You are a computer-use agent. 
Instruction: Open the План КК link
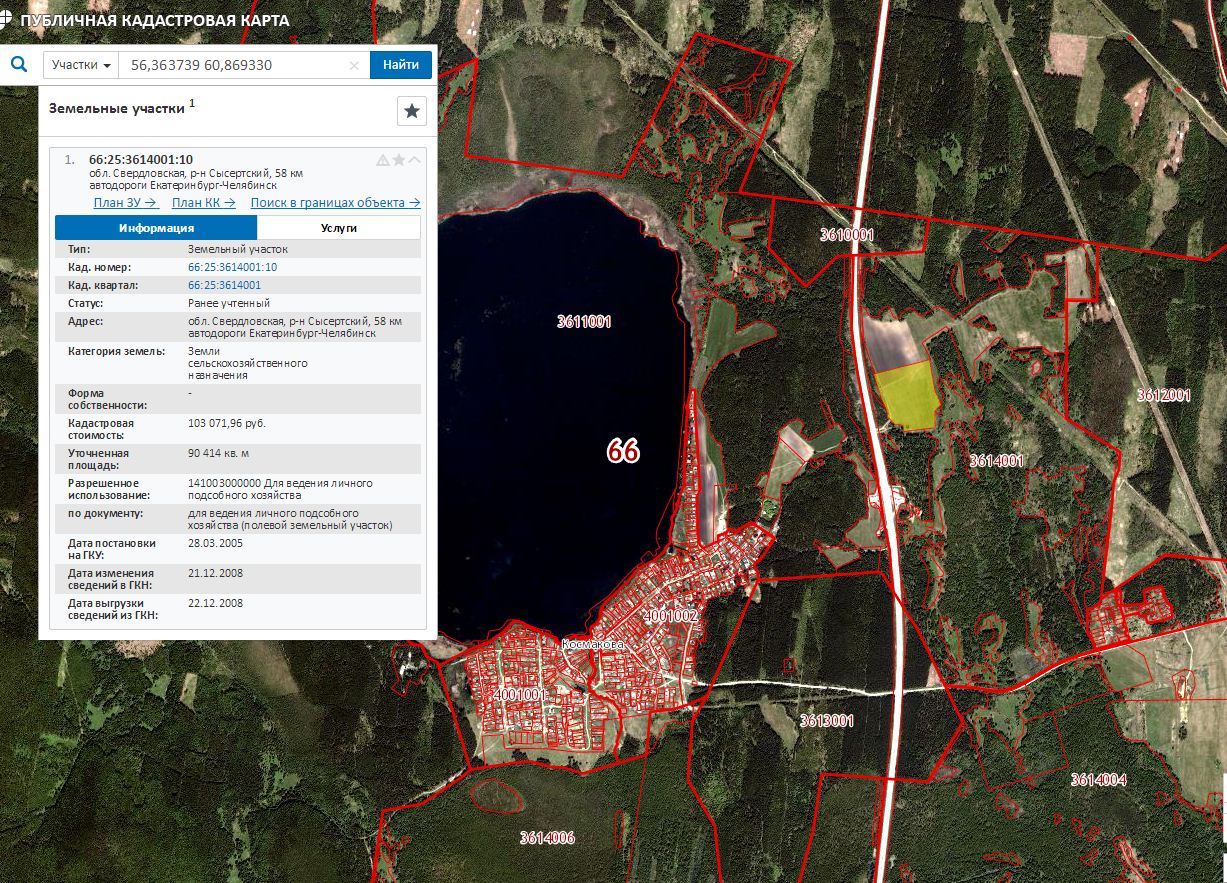(204, 202)
